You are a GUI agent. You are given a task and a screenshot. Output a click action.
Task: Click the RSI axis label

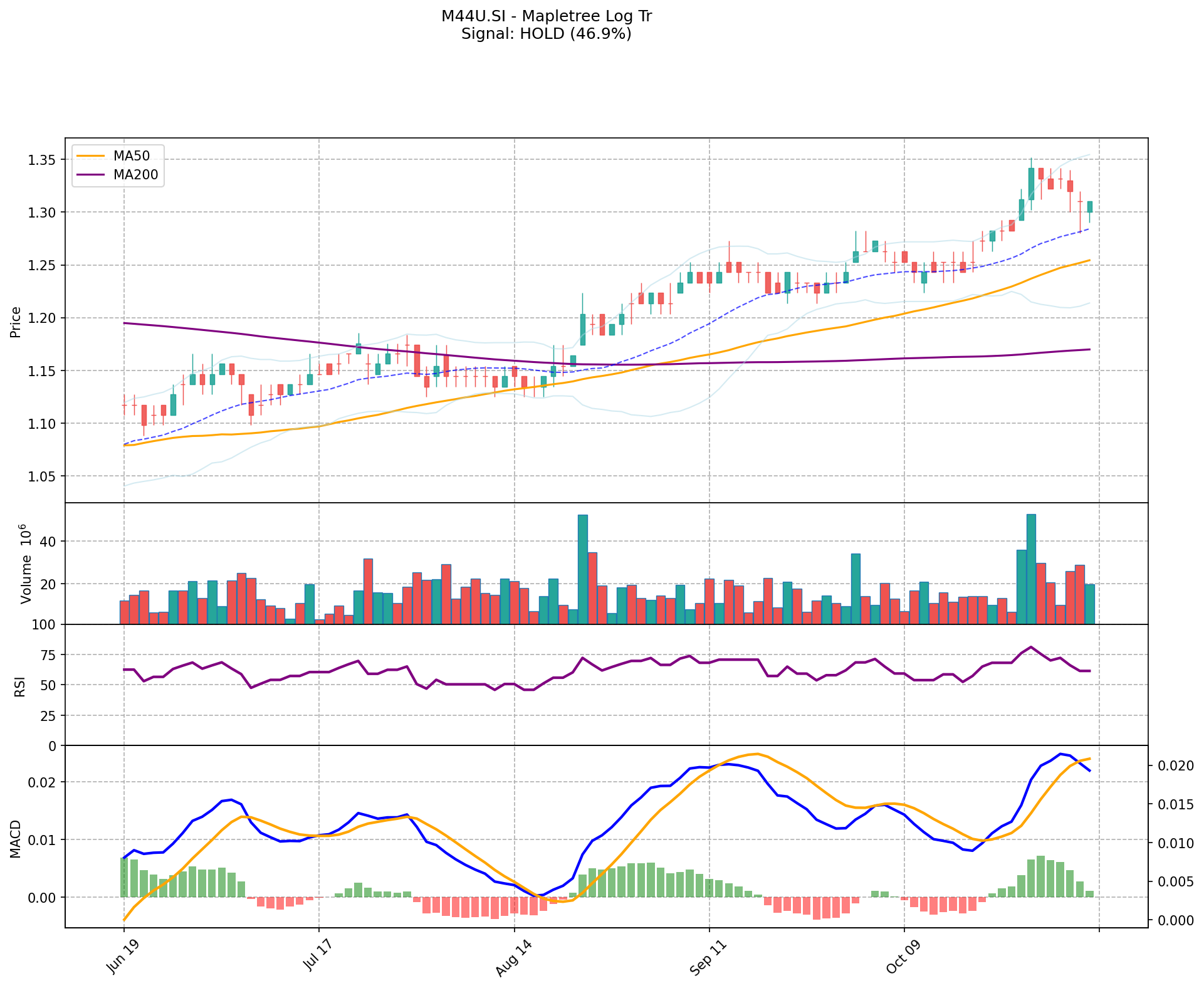(20, 686)
